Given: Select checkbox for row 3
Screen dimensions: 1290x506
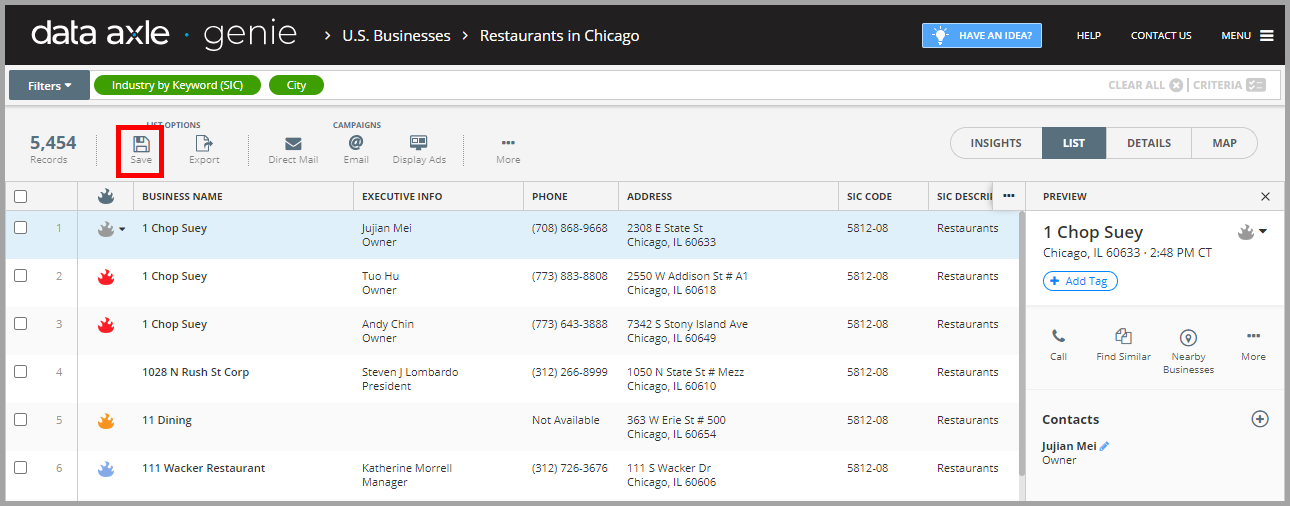Looking at the screenshot, I should click(21, 324).
